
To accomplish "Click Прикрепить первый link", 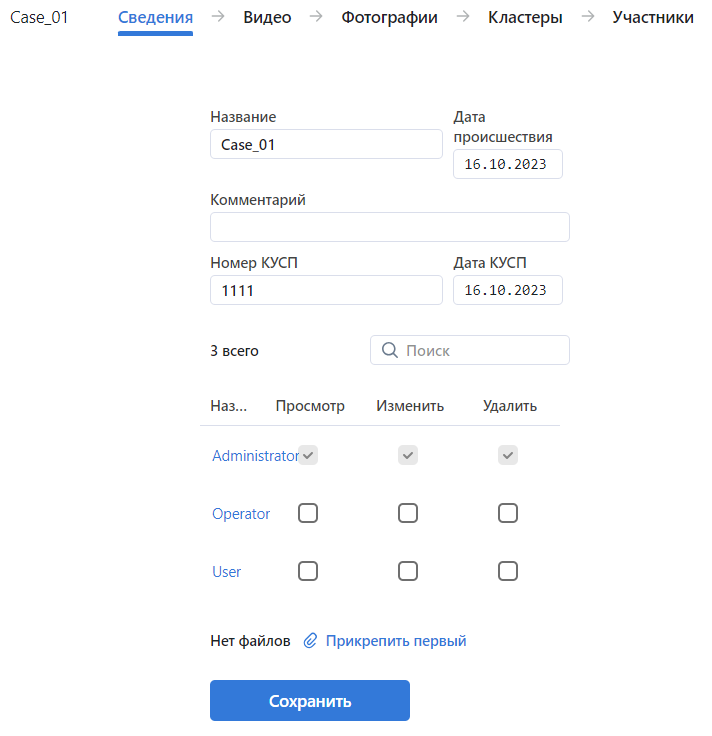I will [396, 641].
